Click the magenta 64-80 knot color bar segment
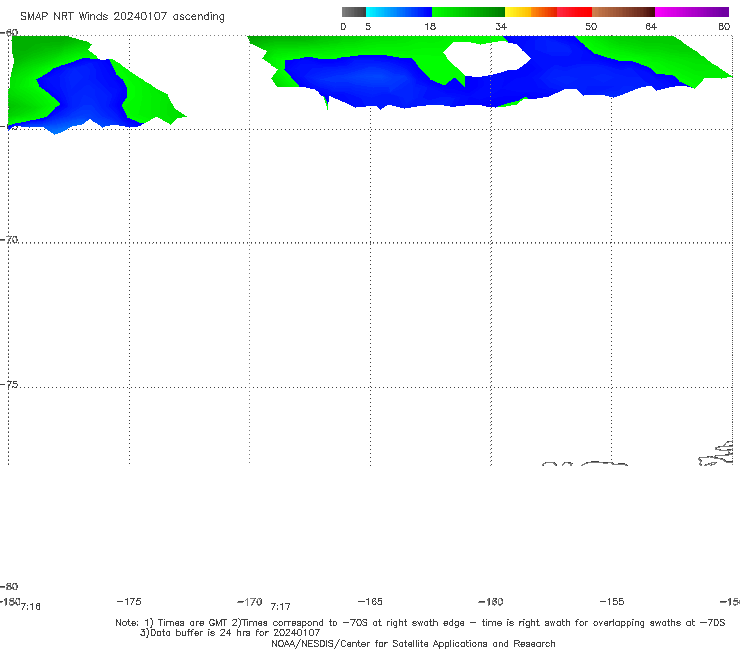The image size is (740, 650). [x=692, y=12]
